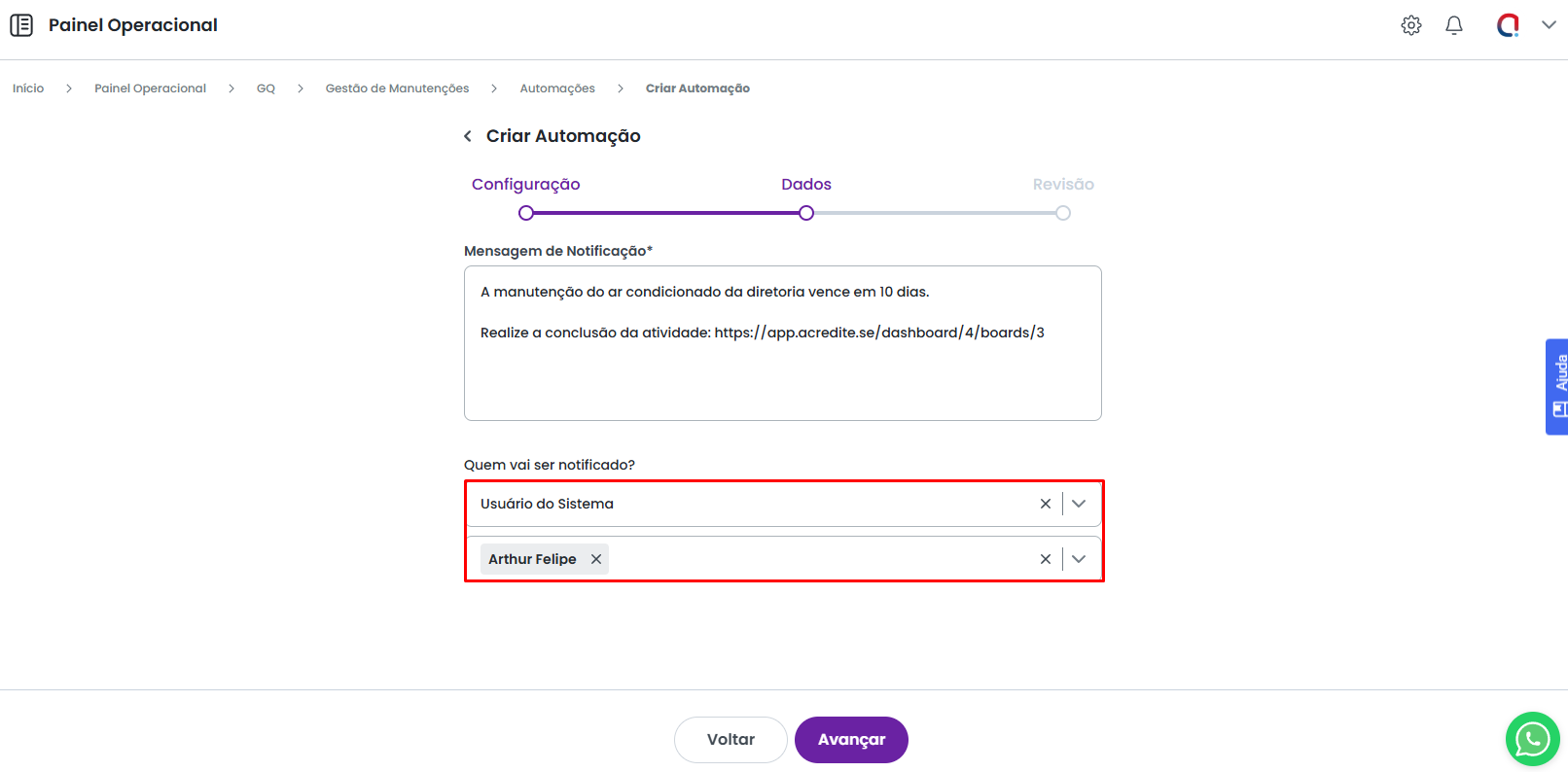Viewport: 1568px width, 772px height.
Task: Remove Arthur Felipe tag
Action: pos(596,559)
